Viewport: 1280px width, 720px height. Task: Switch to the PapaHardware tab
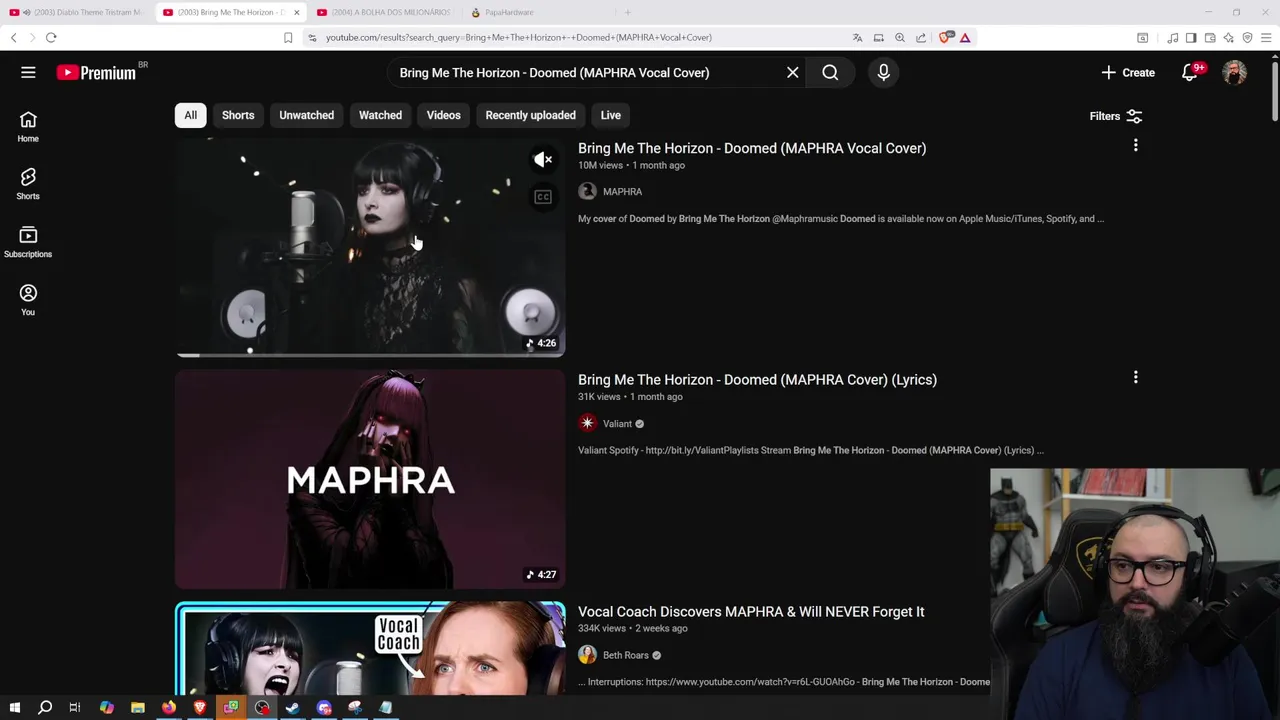point(536,12)
